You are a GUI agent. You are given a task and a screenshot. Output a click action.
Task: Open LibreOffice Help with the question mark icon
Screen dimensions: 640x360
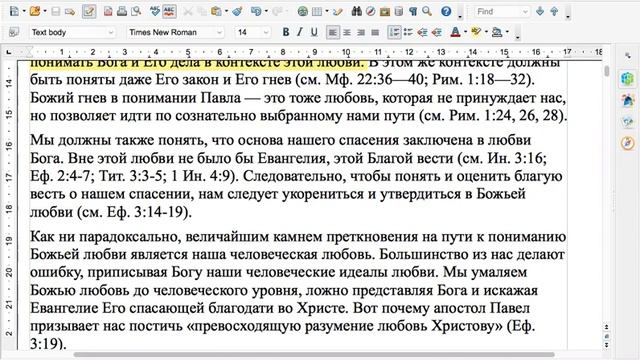446,11
